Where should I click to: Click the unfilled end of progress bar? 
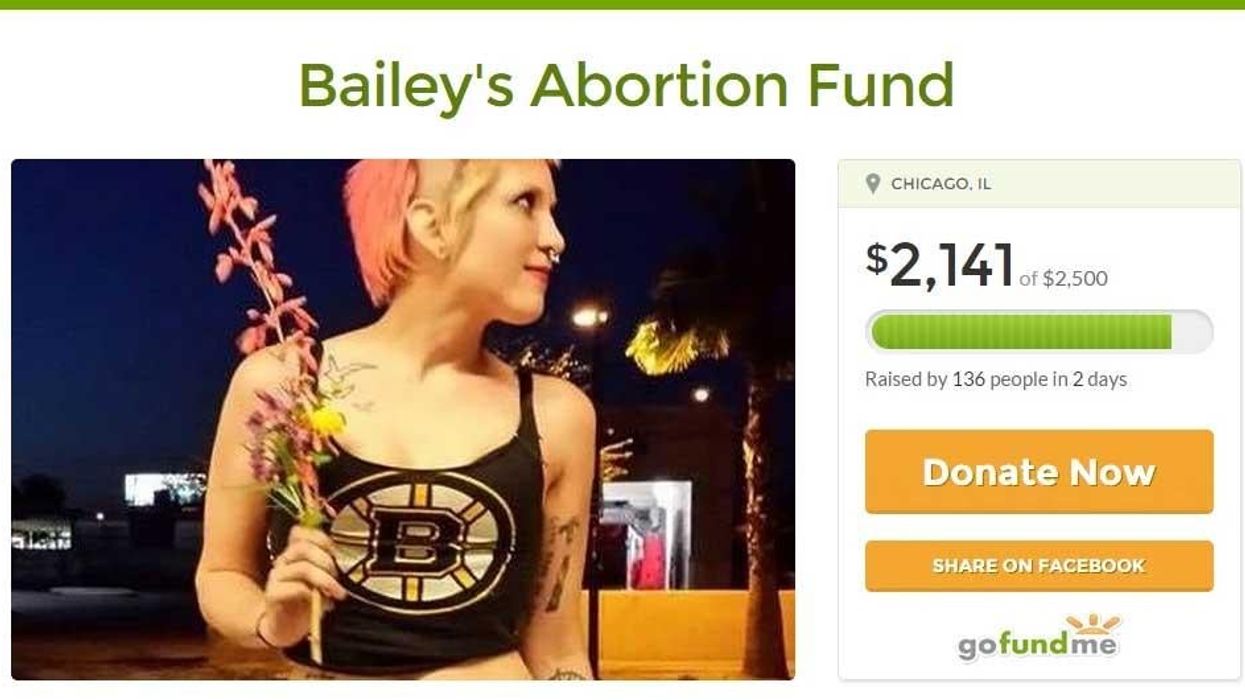point(1191,332)
